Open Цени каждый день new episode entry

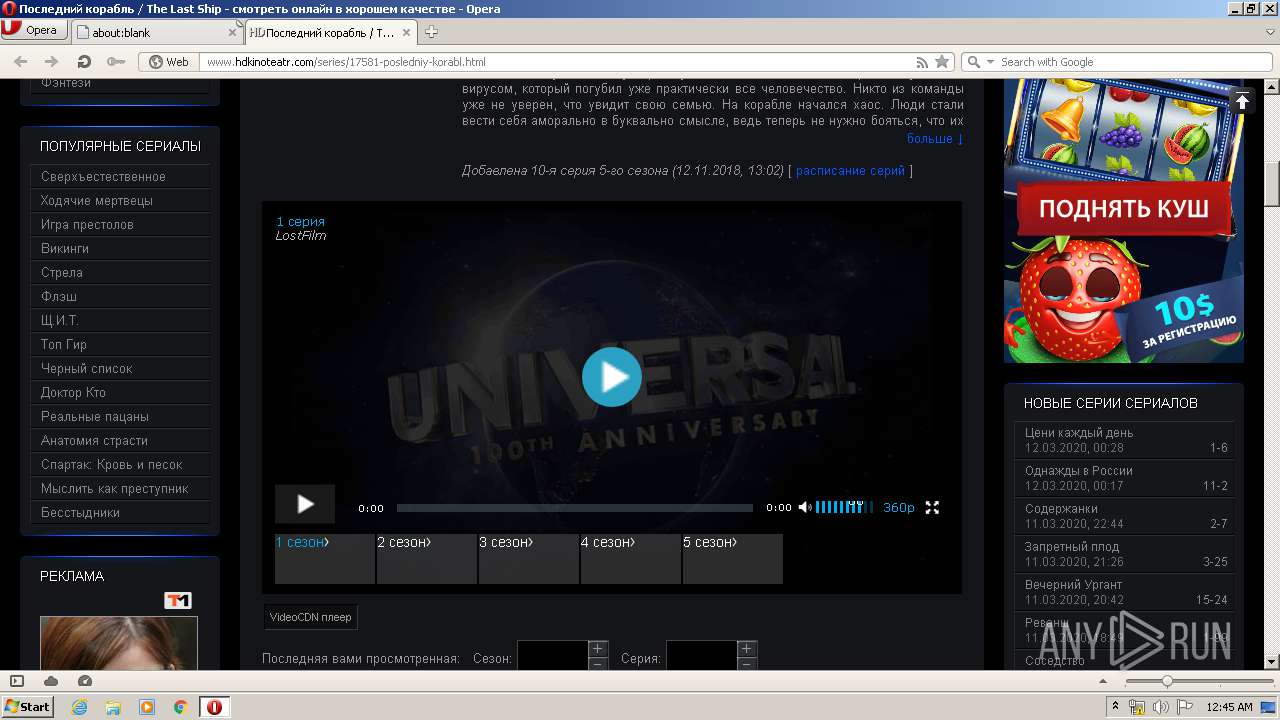coord(1124,440)
